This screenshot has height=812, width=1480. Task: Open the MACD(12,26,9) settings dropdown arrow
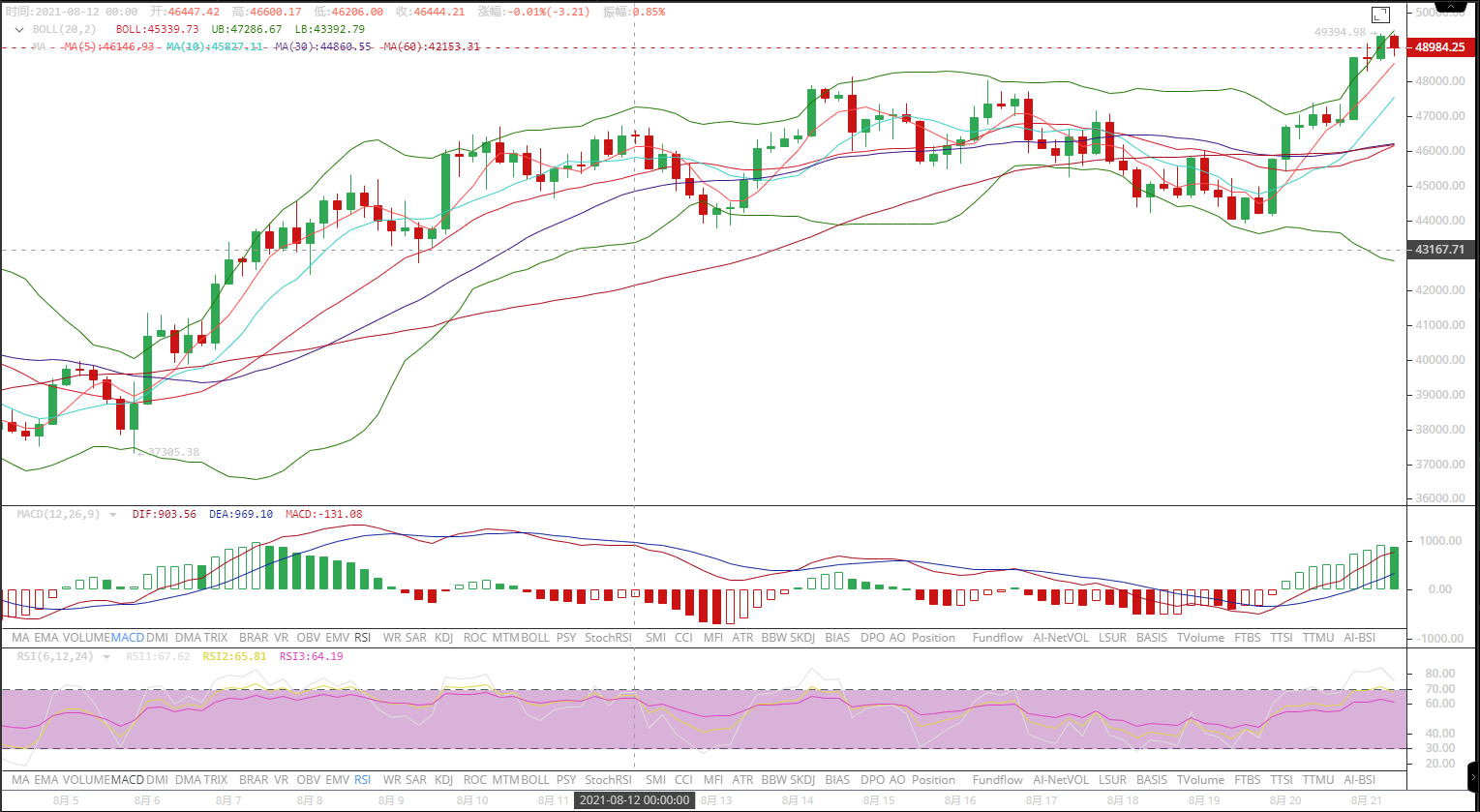click(x=113, y=515)
